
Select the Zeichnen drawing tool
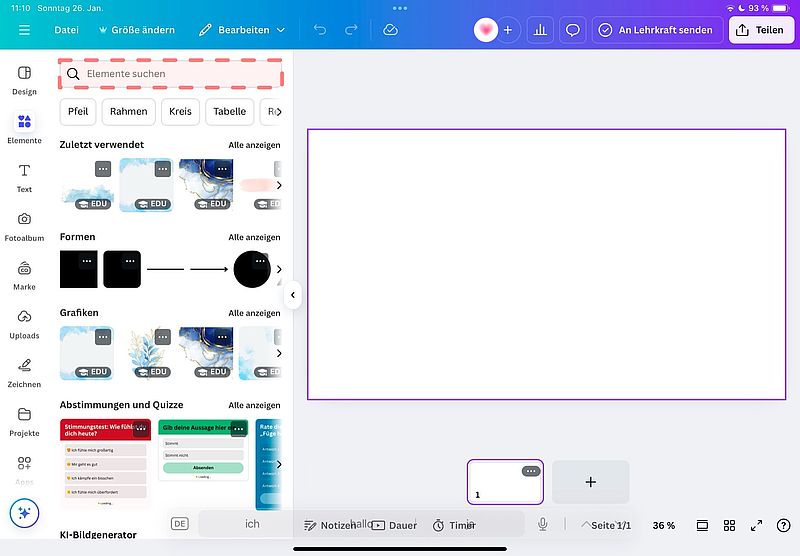(24, 372)
